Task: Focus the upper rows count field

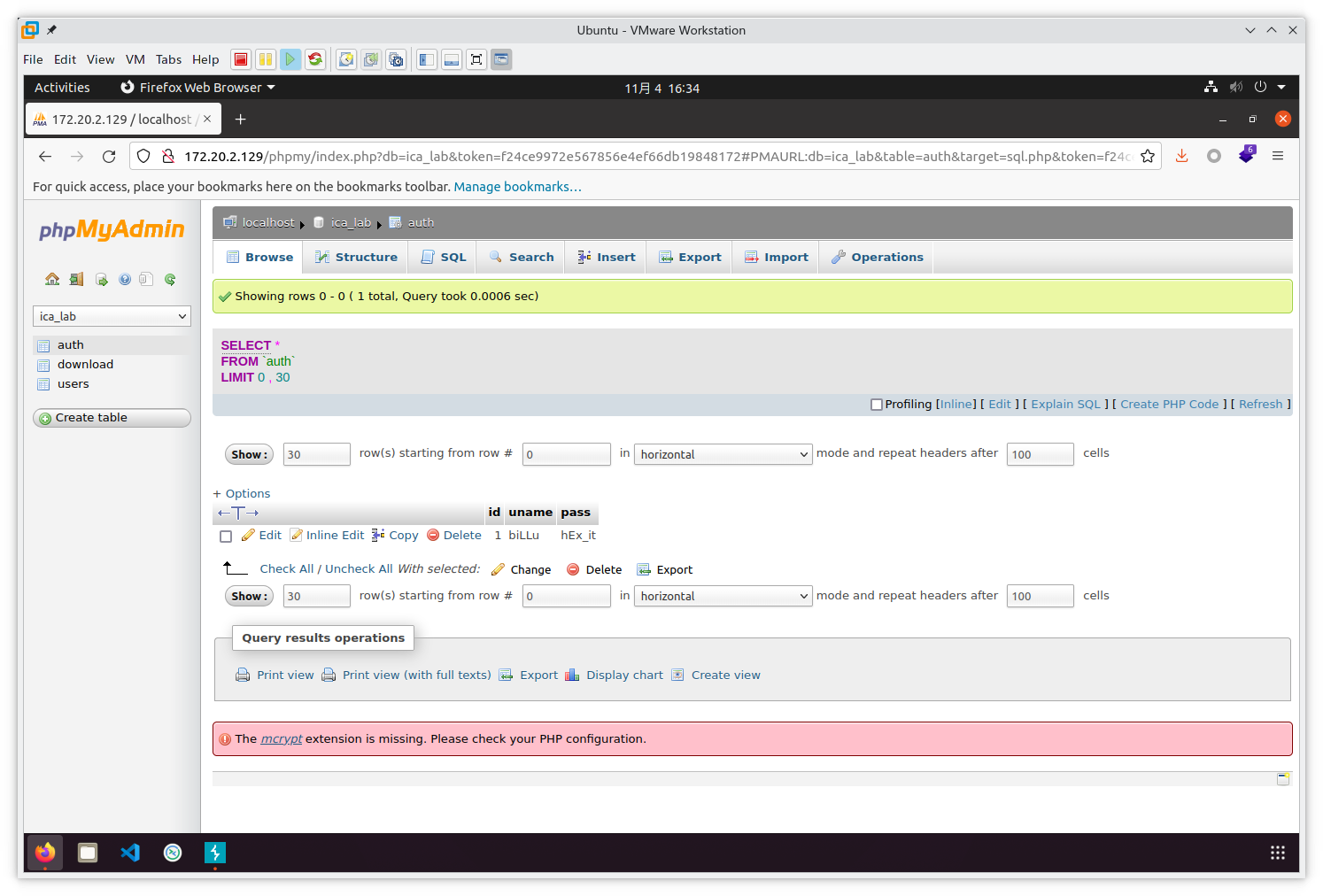Action: pos(317,454)
